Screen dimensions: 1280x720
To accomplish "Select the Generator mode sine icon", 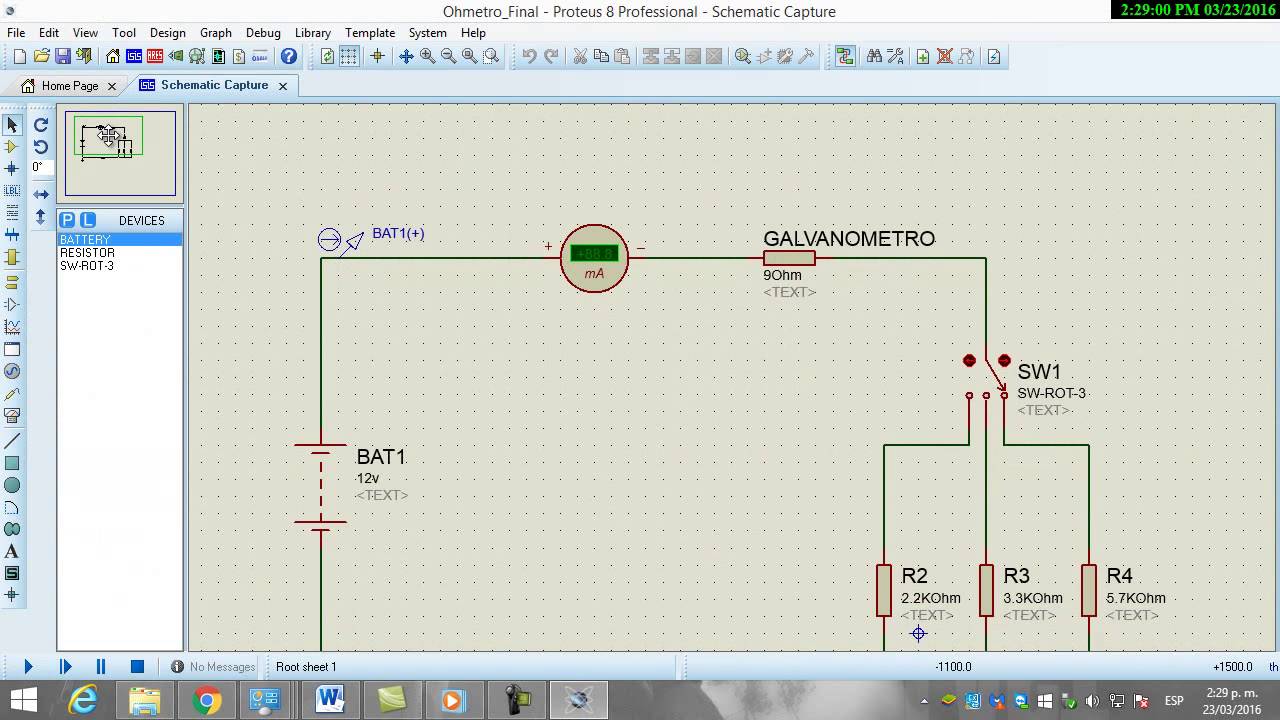I will [12, 371].
